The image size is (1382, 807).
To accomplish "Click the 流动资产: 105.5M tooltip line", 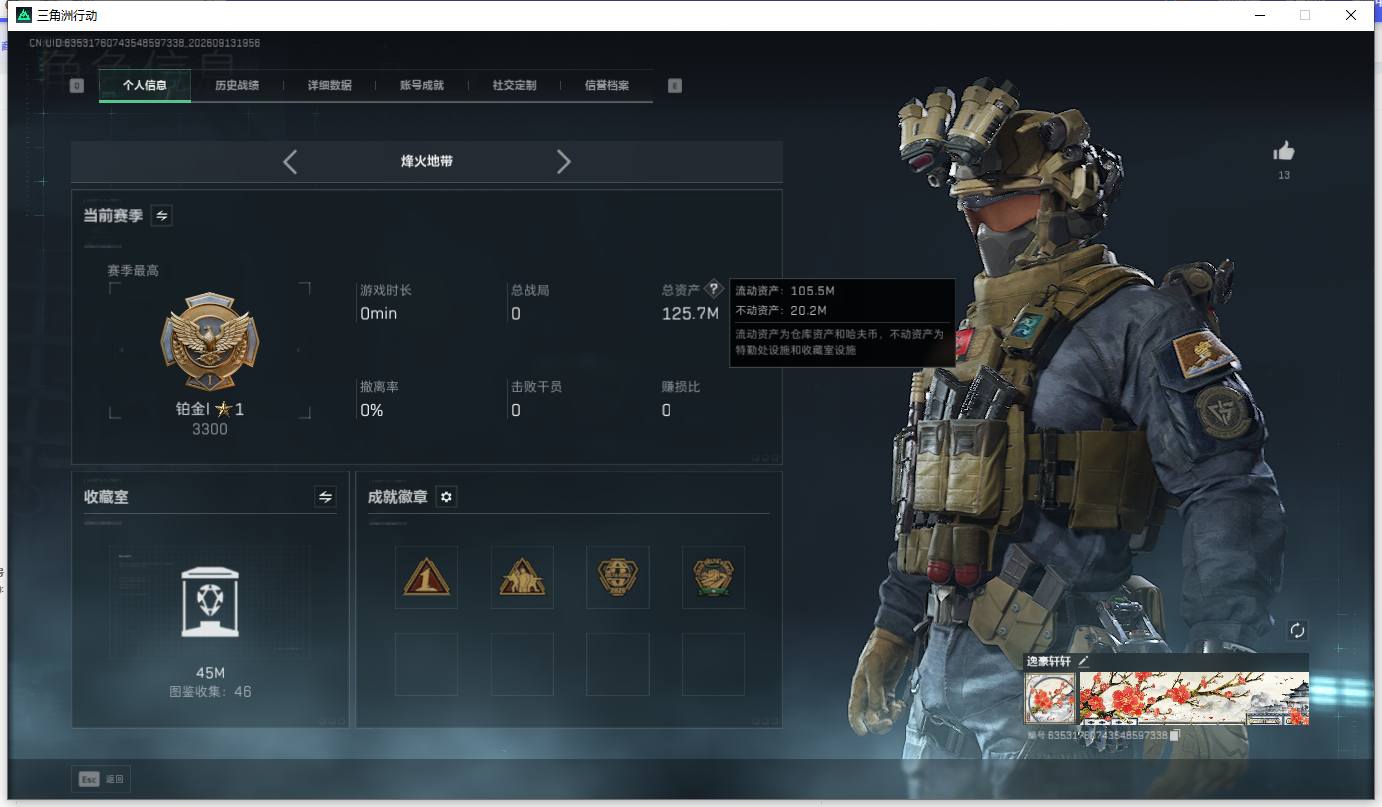I will point(785,291).
